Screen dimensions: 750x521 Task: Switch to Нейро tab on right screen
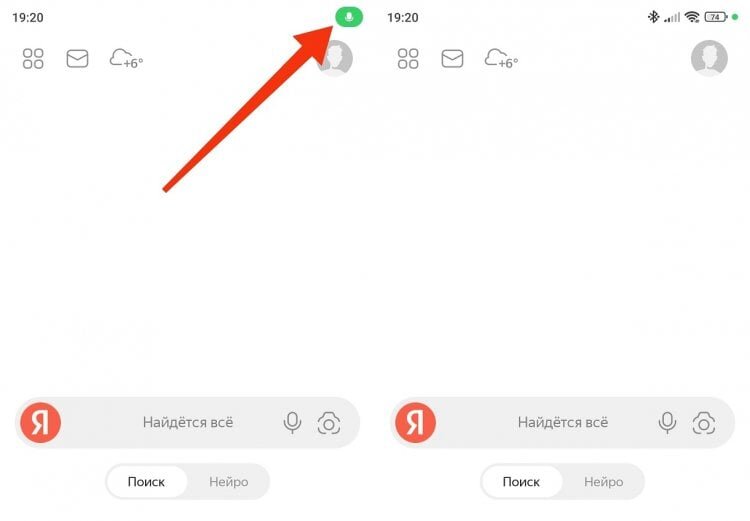coord(604,481)
